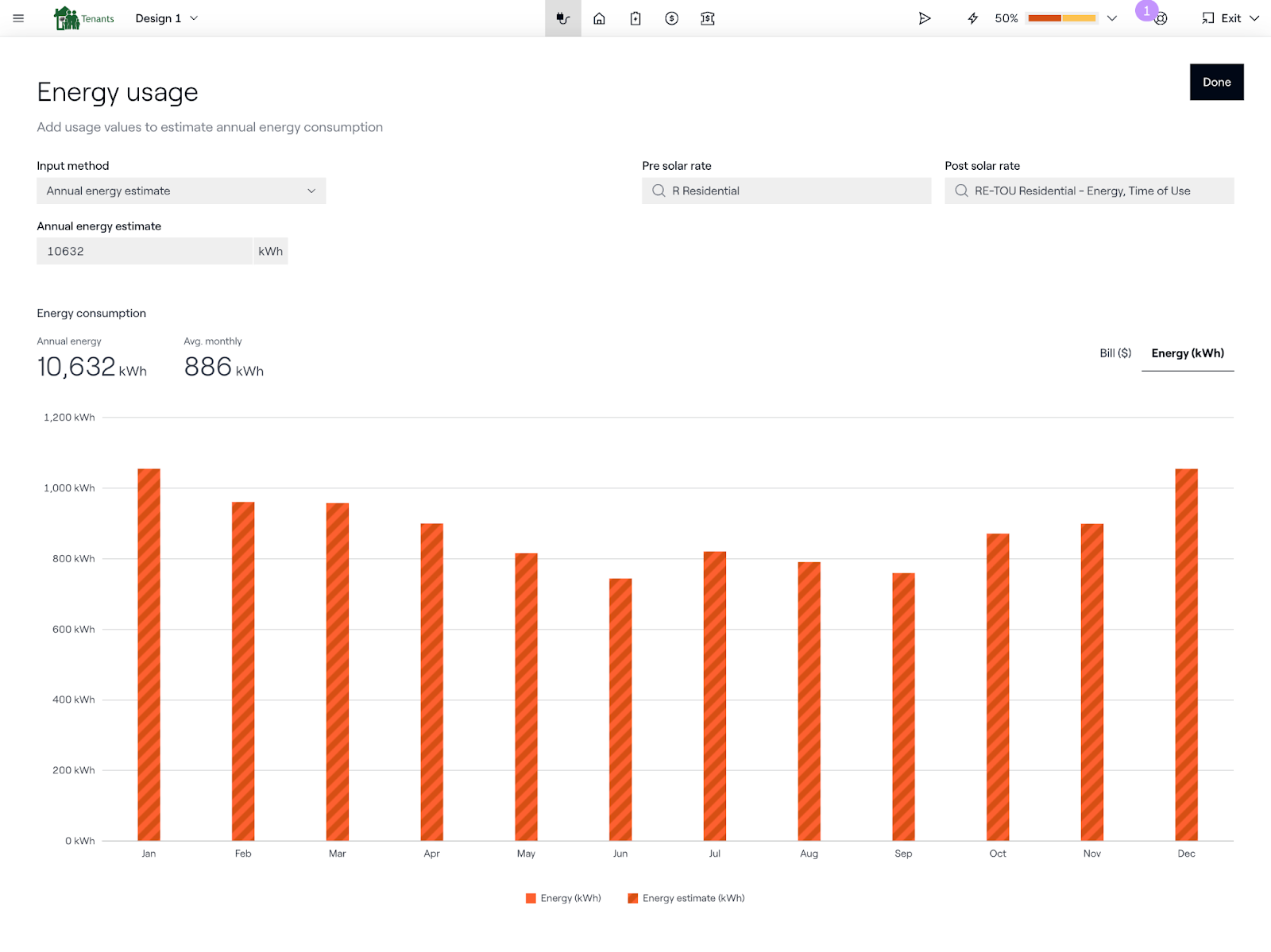
Task: Open the dollar pricing icon
Action: [x=671, y=18]
